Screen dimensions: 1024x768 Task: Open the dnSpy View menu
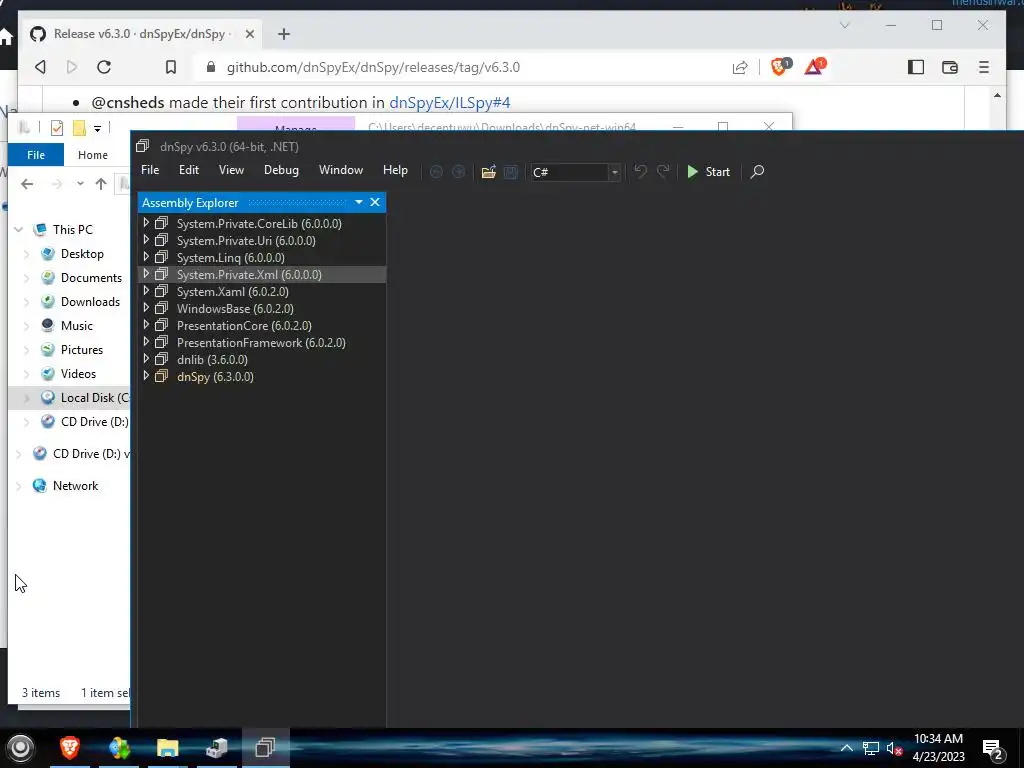231,170
